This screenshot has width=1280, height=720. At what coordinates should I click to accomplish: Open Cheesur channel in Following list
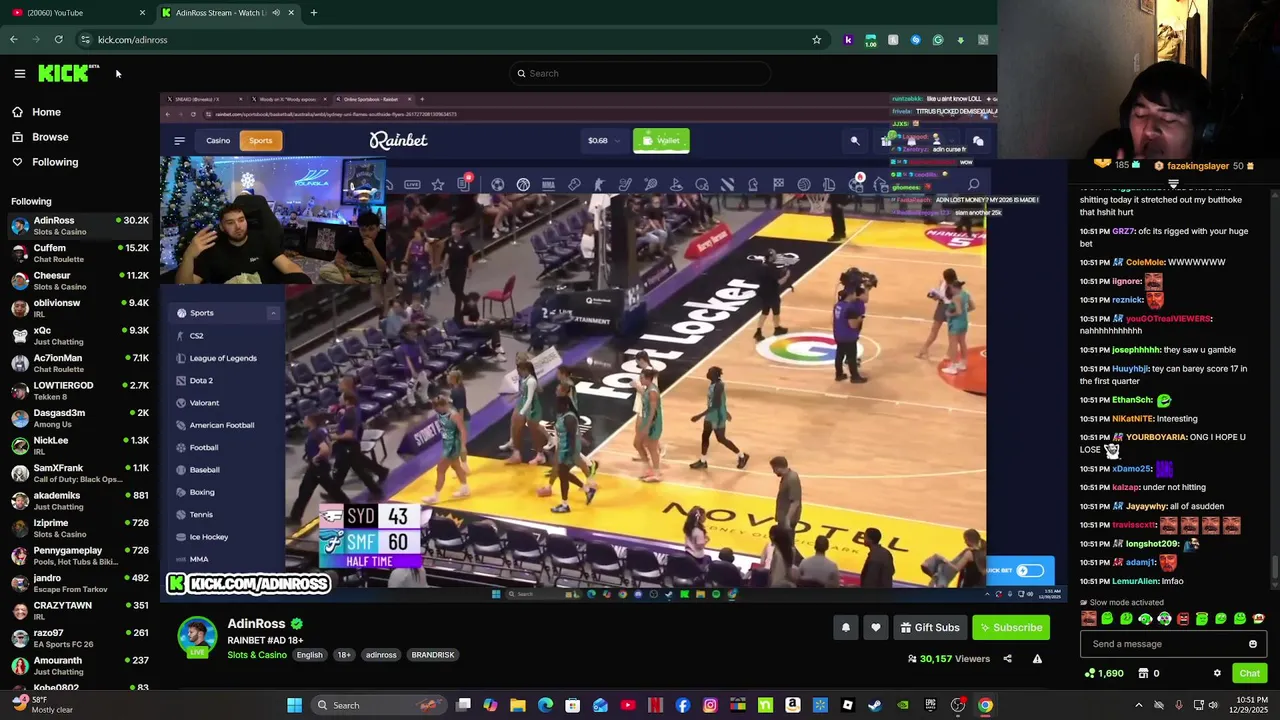point(80,281)
